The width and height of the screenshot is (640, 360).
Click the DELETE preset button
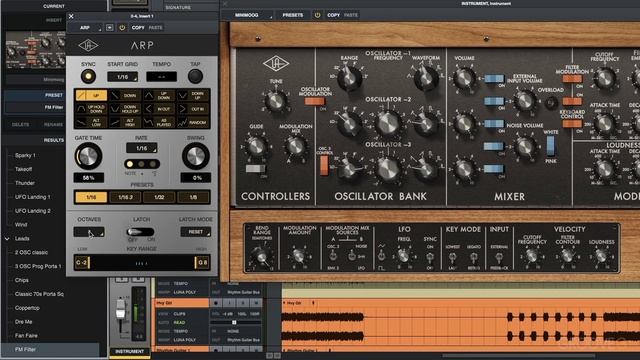tap(20, 124)
